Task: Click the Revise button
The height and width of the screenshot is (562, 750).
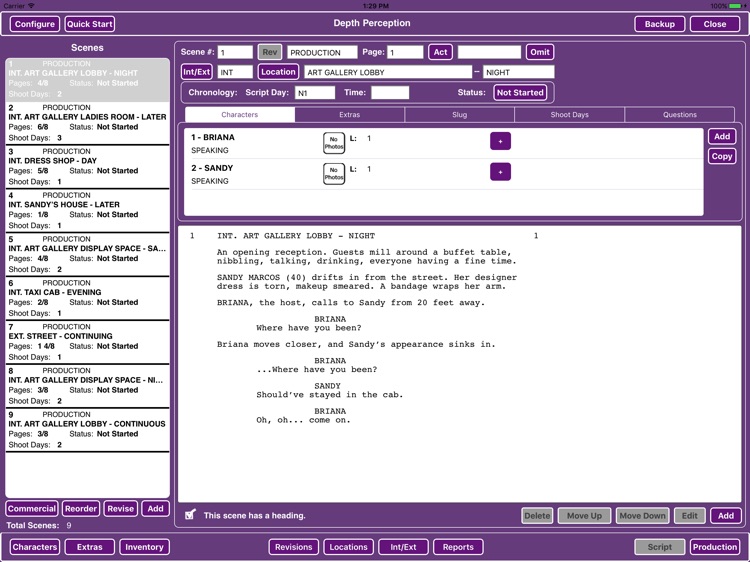Action: 121,508
